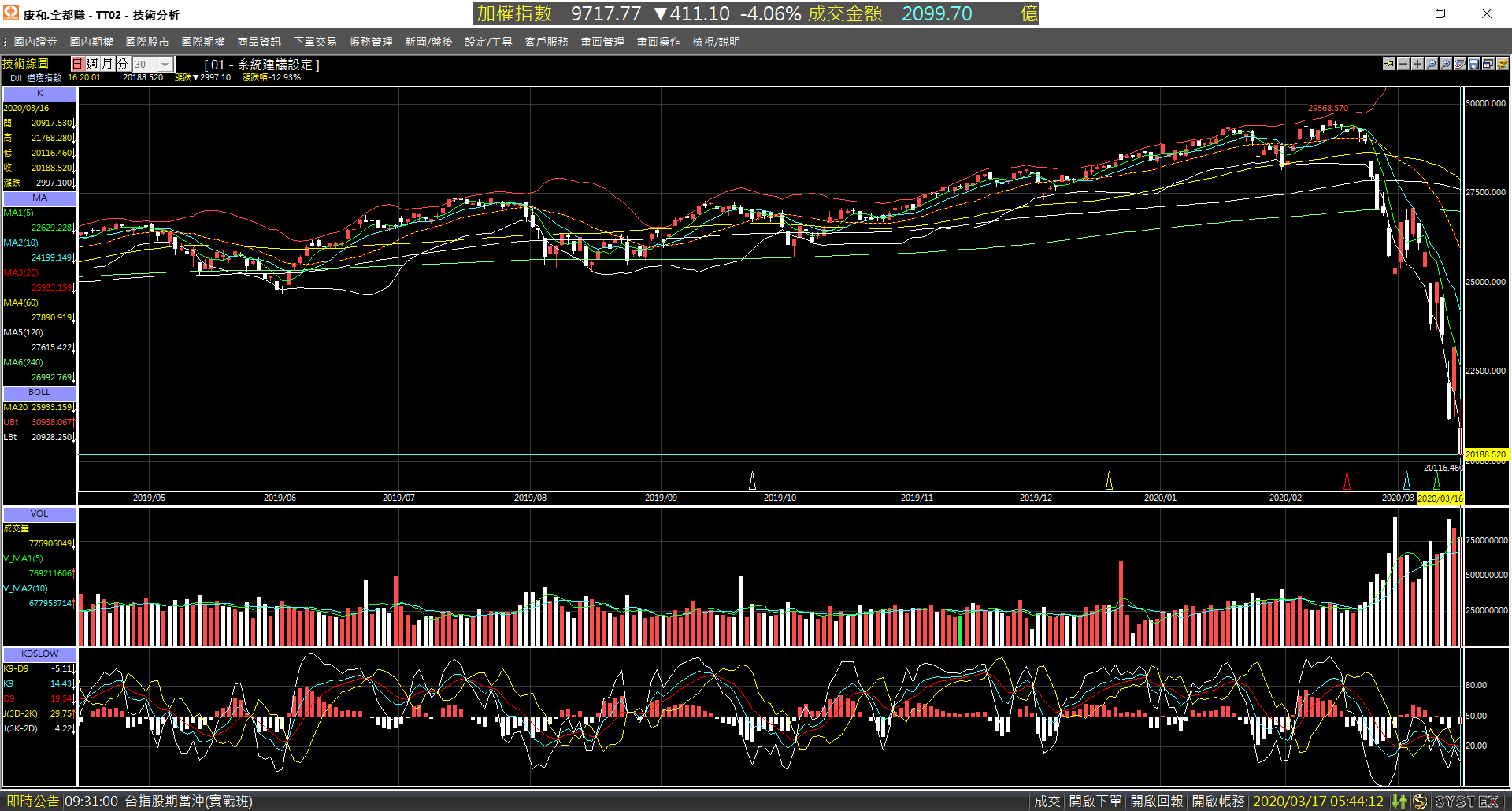Click the [ 01 - 系統建議設定 ] template label

tap(262, 65)
